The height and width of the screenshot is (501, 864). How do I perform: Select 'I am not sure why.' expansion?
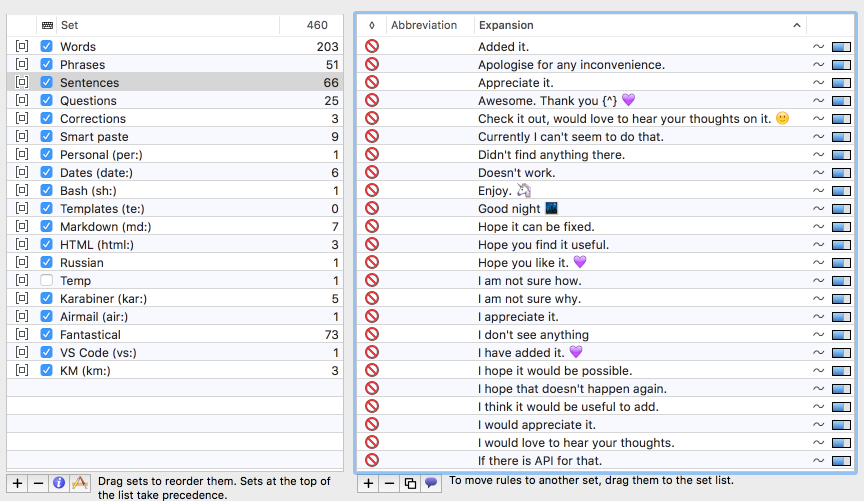pos(530,299)
